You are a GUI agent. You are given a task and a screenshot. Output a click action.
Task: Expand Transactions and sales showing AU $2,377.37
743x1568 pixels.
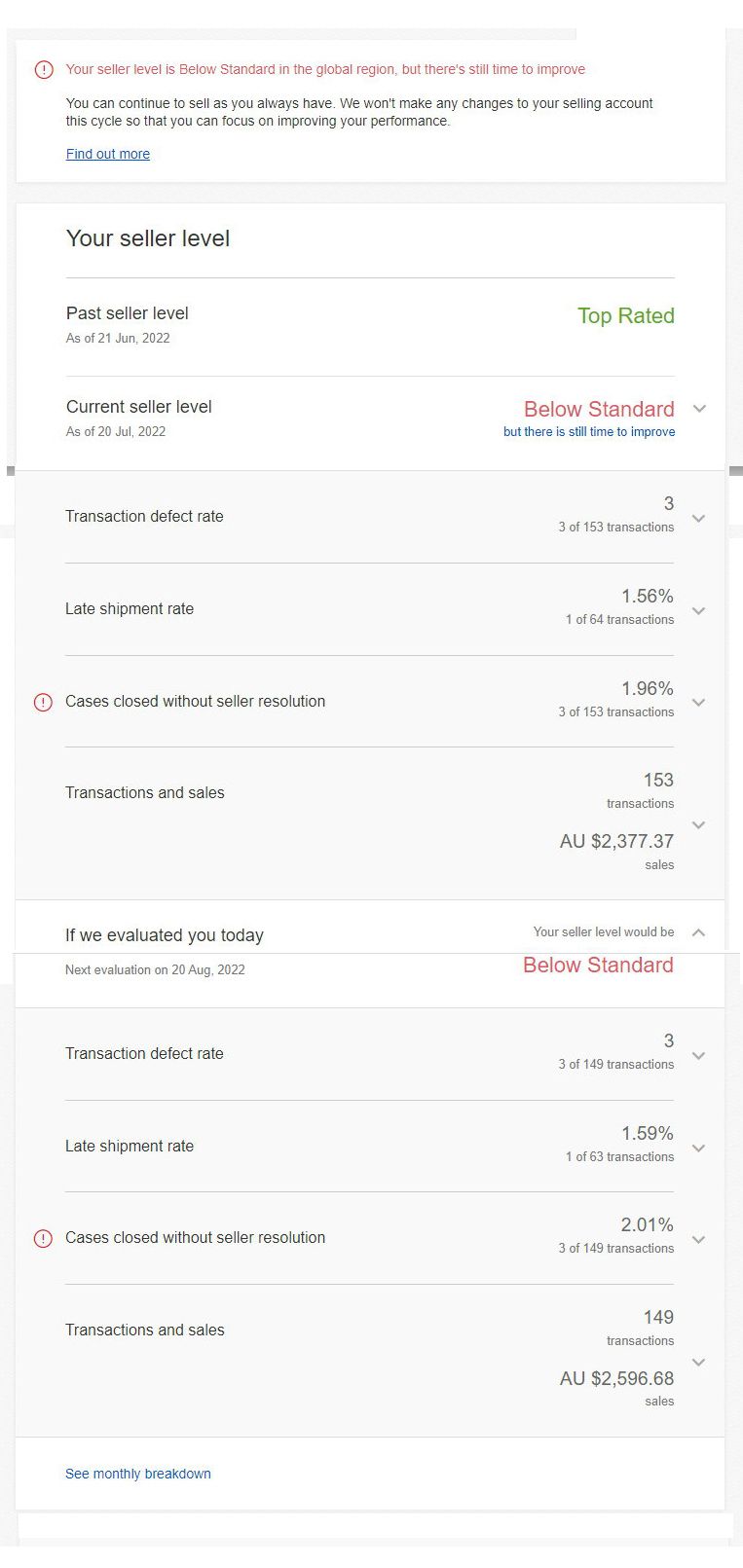coord(699,824)
